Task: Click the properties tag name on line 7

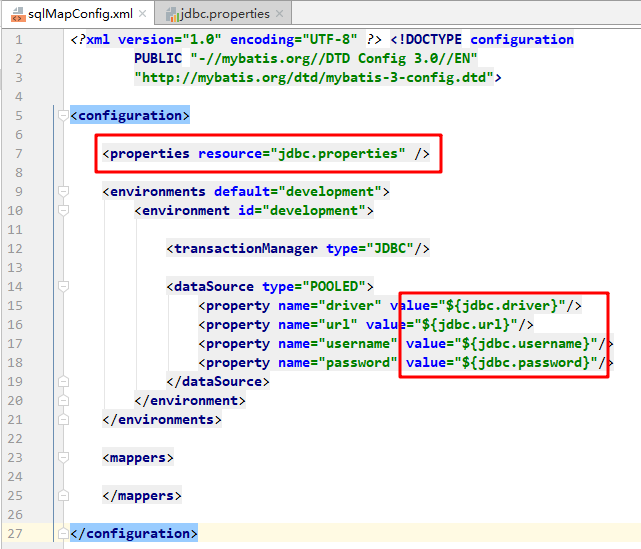Action: point(150,154)
